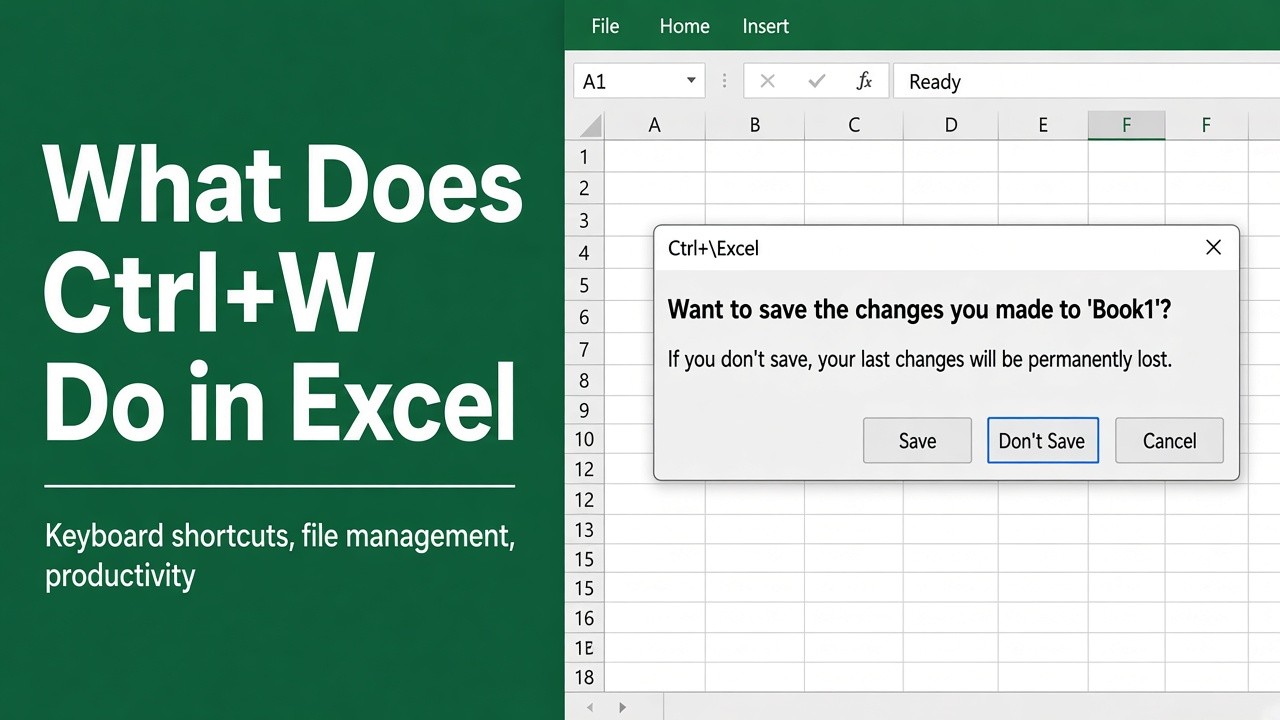
Task: Switch to the Home ribbon tab
Action: [x=684, y=26]
